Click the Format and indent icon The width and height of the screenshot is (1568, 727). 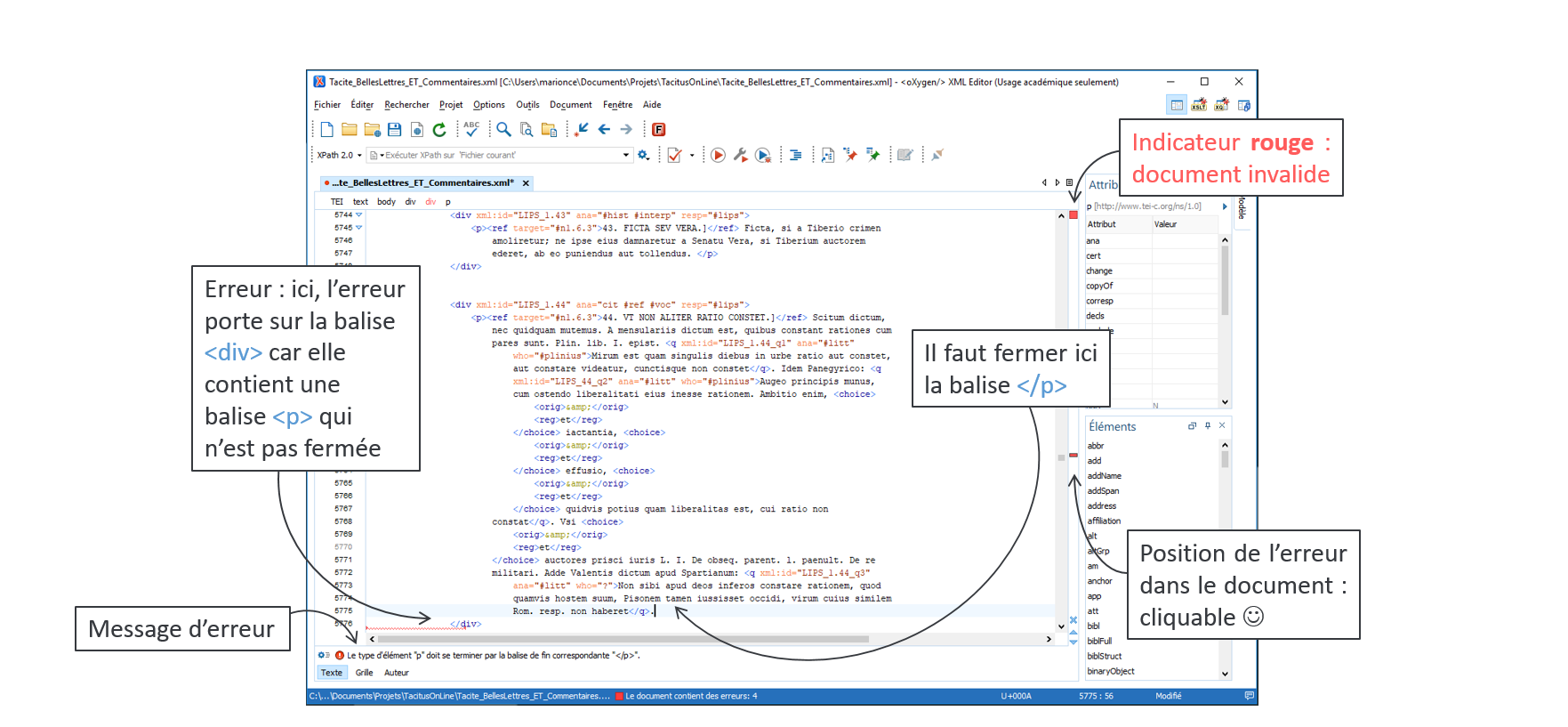point(795,156)
